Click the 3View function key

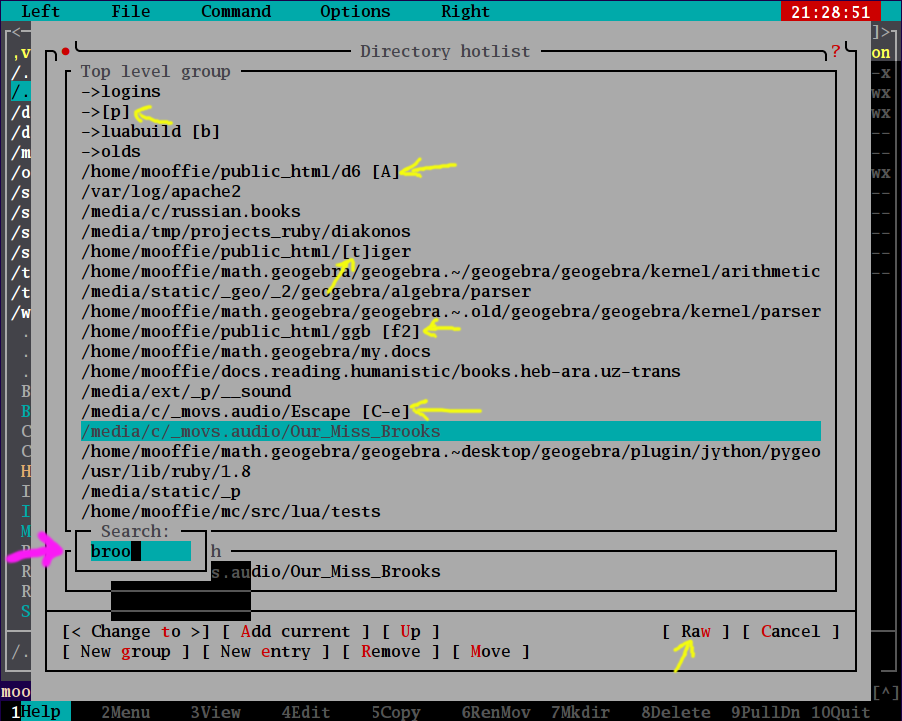click(216, 712)
